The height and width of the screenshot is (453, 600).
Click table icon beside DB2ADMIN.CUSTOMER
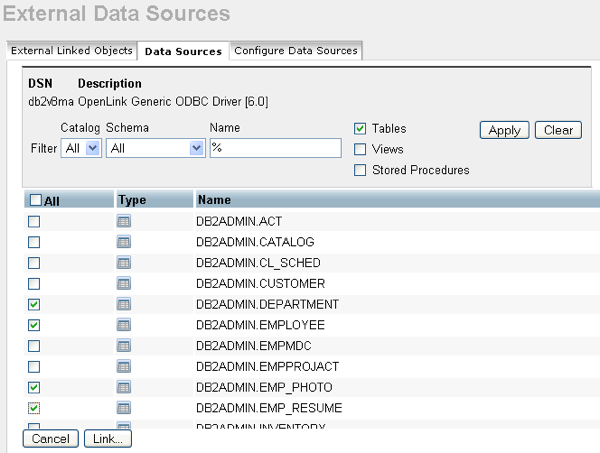coord(124,284)
